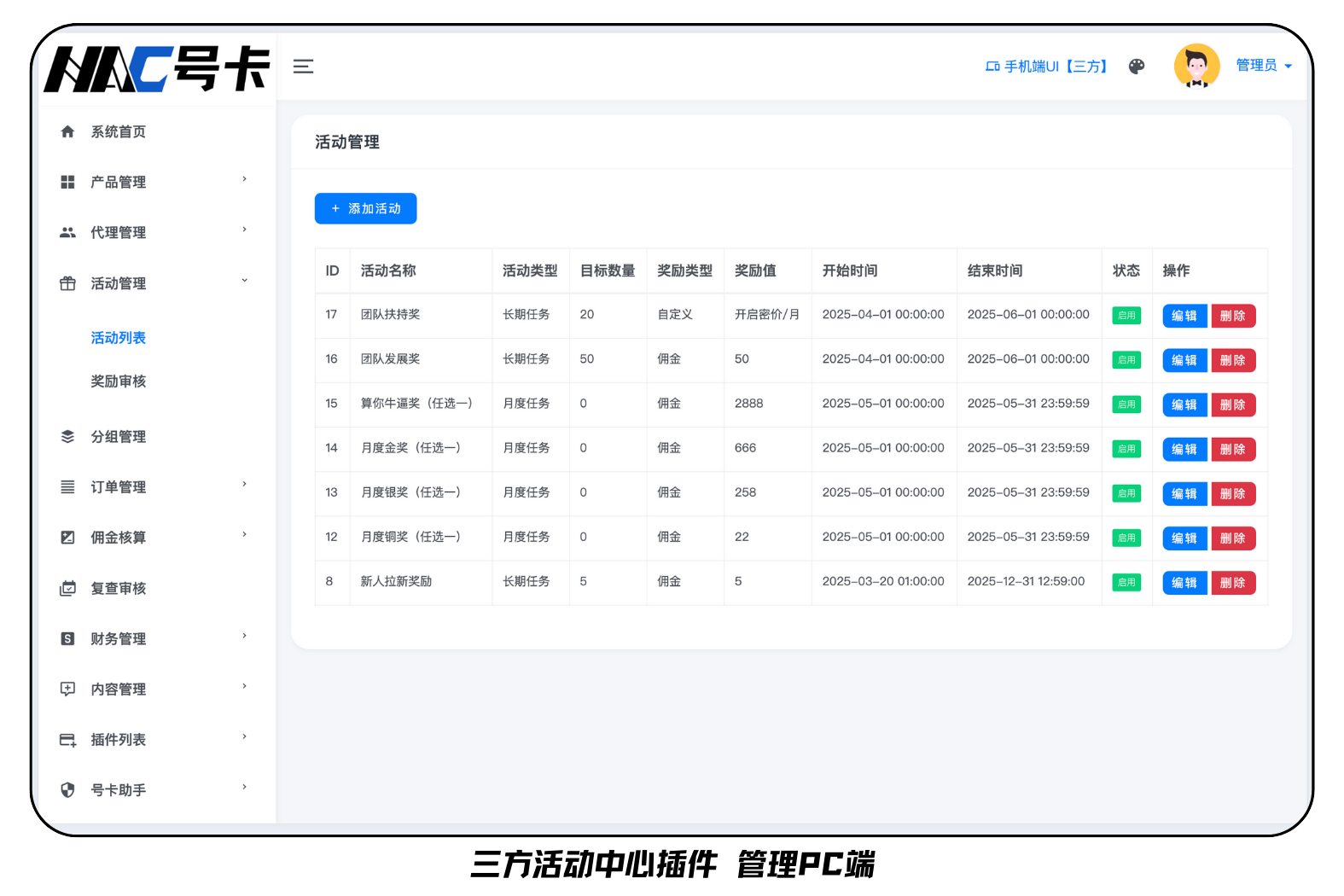Image resolution: width=1344 pixels, height=896 pixels.
Task: Open the 管理员 account dropdown
Action: point(1263,66)
